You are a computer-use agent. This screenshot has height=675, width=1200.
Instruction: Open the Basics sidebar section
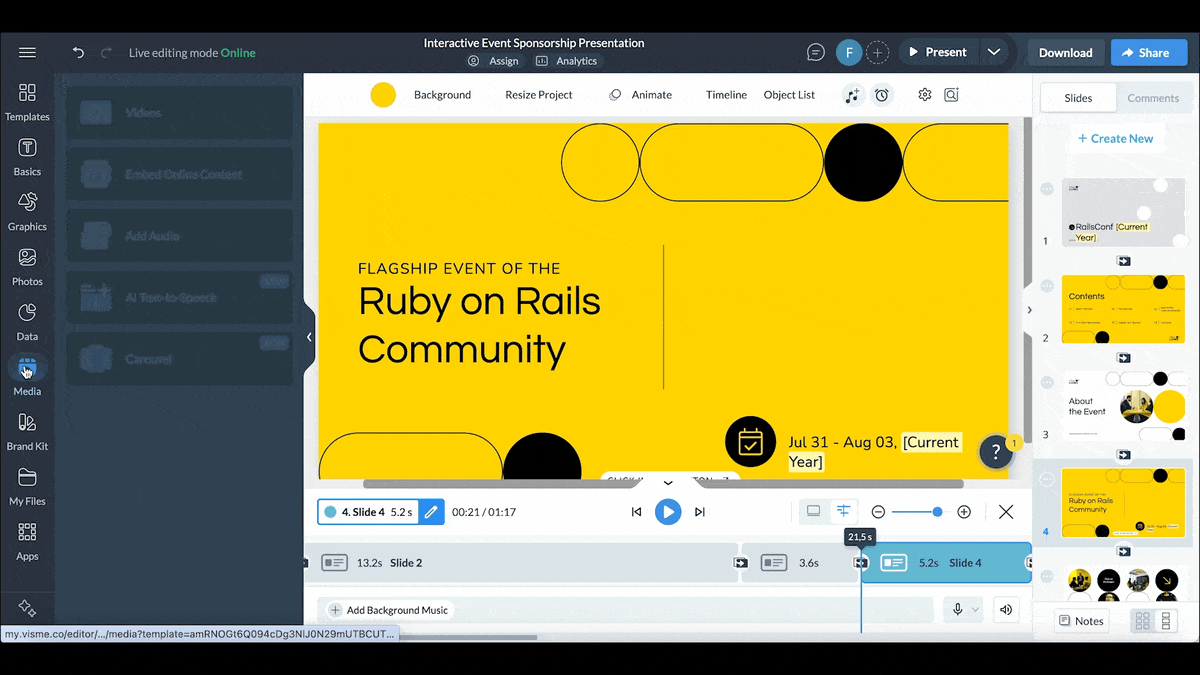pyautogui.click(x=27, y=158)
